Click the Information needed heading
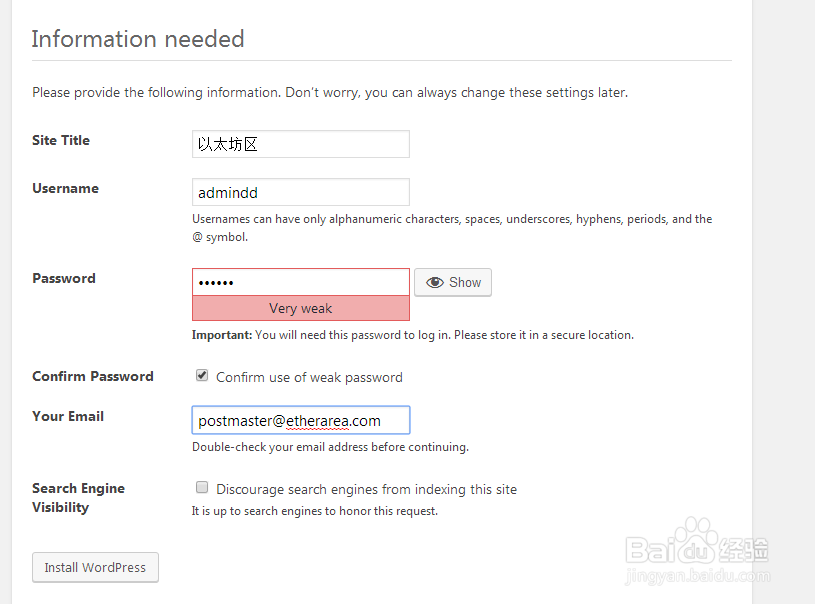The height and width of the screenshot is (604, 815). (138, 39)
